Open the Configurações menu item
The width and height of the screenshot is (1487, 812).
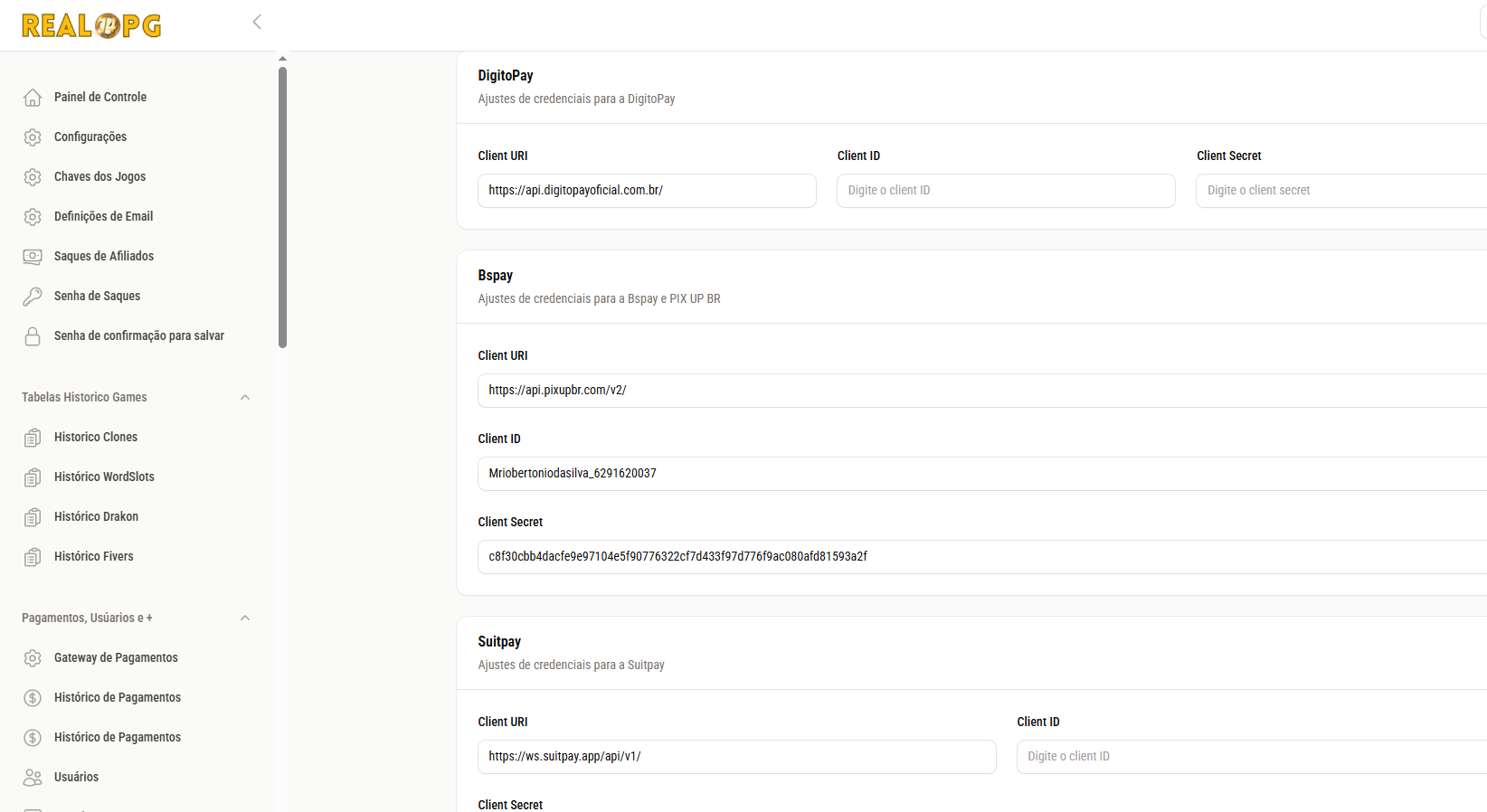(x=90, y=137)
